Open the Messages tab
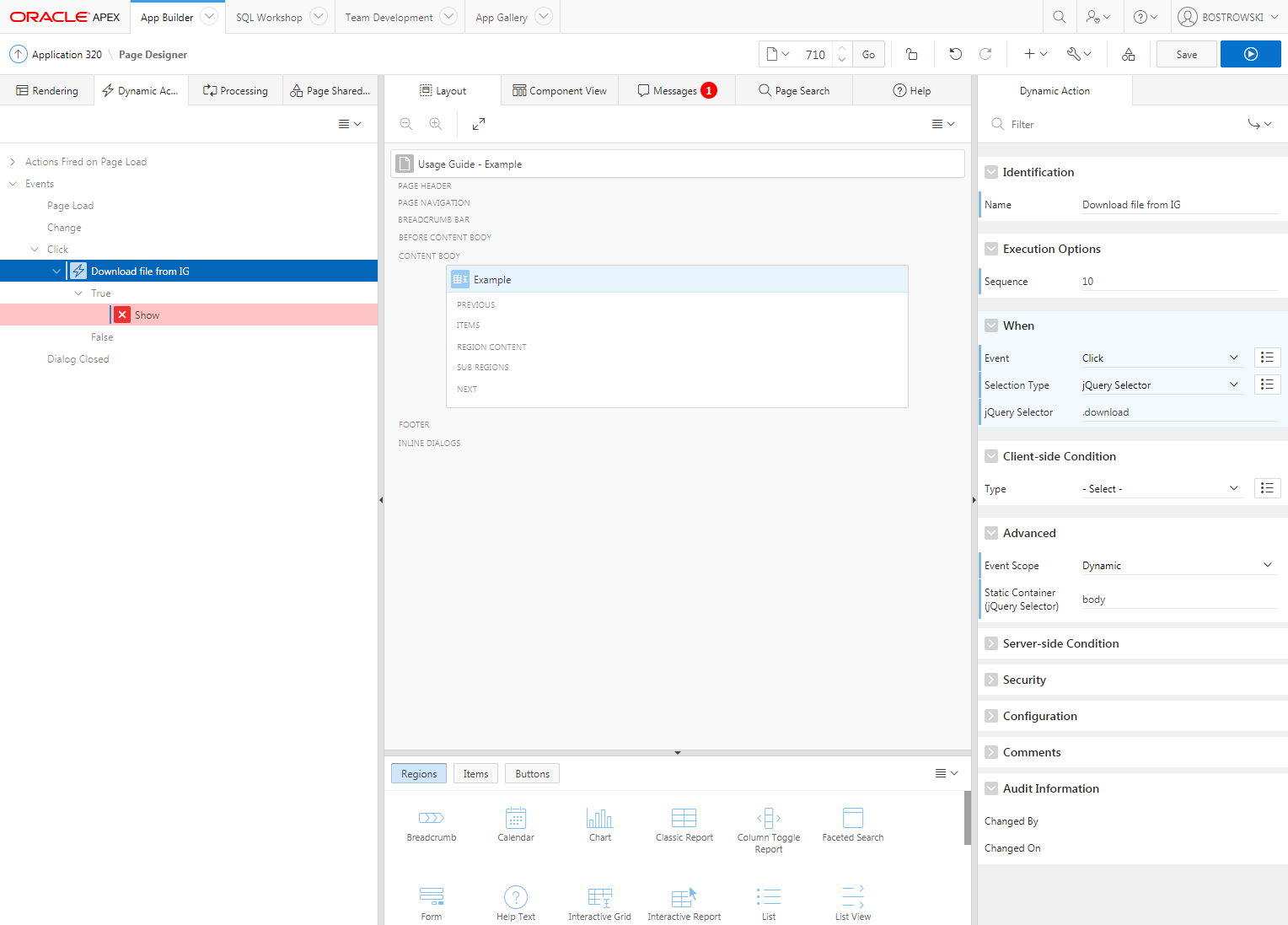Viewport: 1288px width, 925px height. pyautogui.click(x=677, y=90)
